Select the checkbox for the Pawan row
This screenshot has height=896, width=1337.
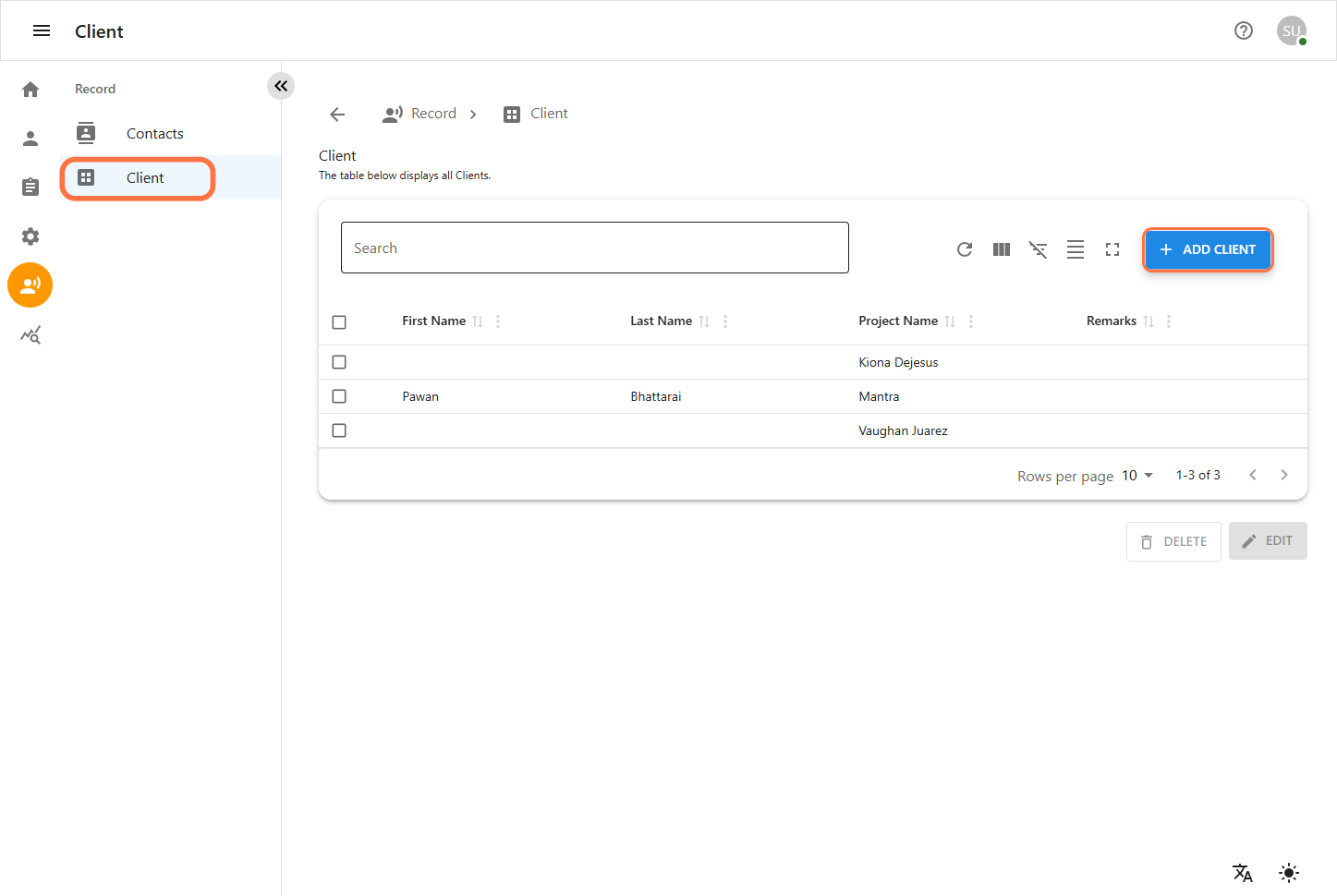pos(339,396)
